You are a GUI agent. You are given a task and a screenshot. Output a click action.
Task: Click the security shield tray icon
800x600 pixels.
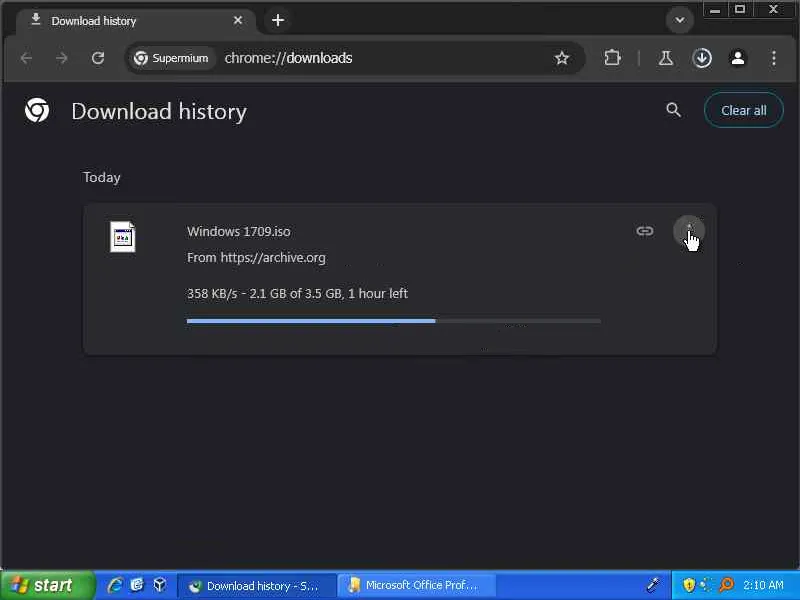click(x=689, y=585)
